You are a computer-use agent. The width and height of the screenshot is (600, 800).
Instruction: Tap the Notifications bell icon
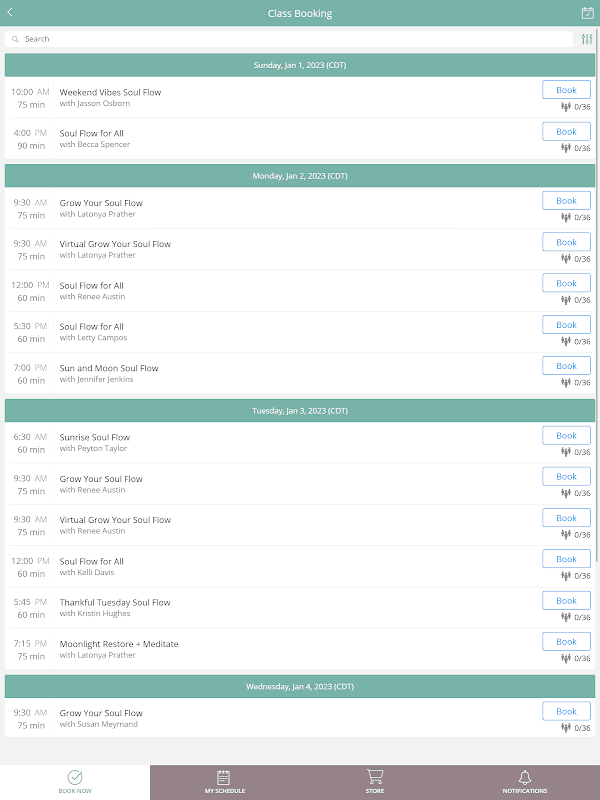(524, 777)
